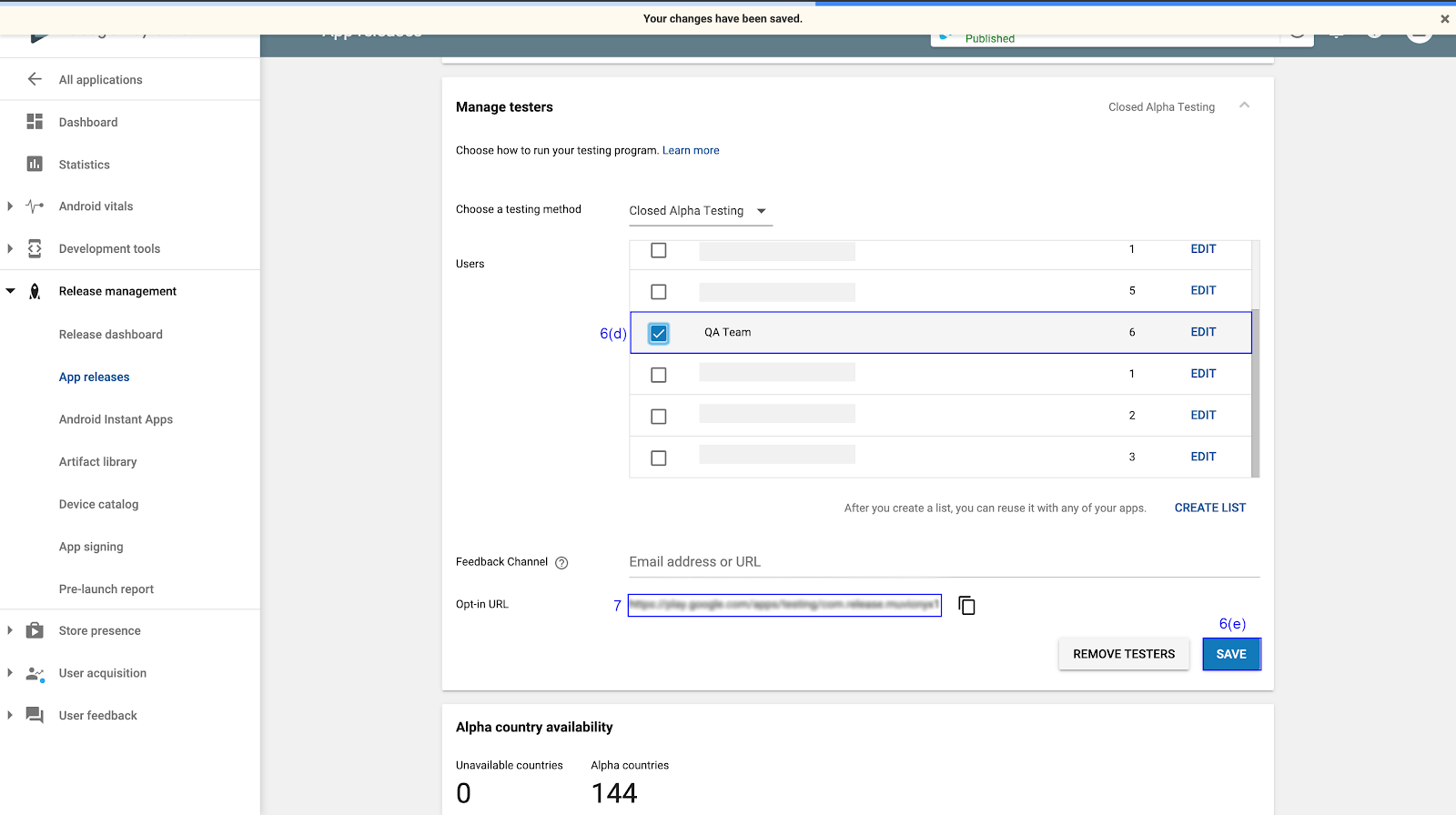Click the Release management rocket icon

coord(35,292)
